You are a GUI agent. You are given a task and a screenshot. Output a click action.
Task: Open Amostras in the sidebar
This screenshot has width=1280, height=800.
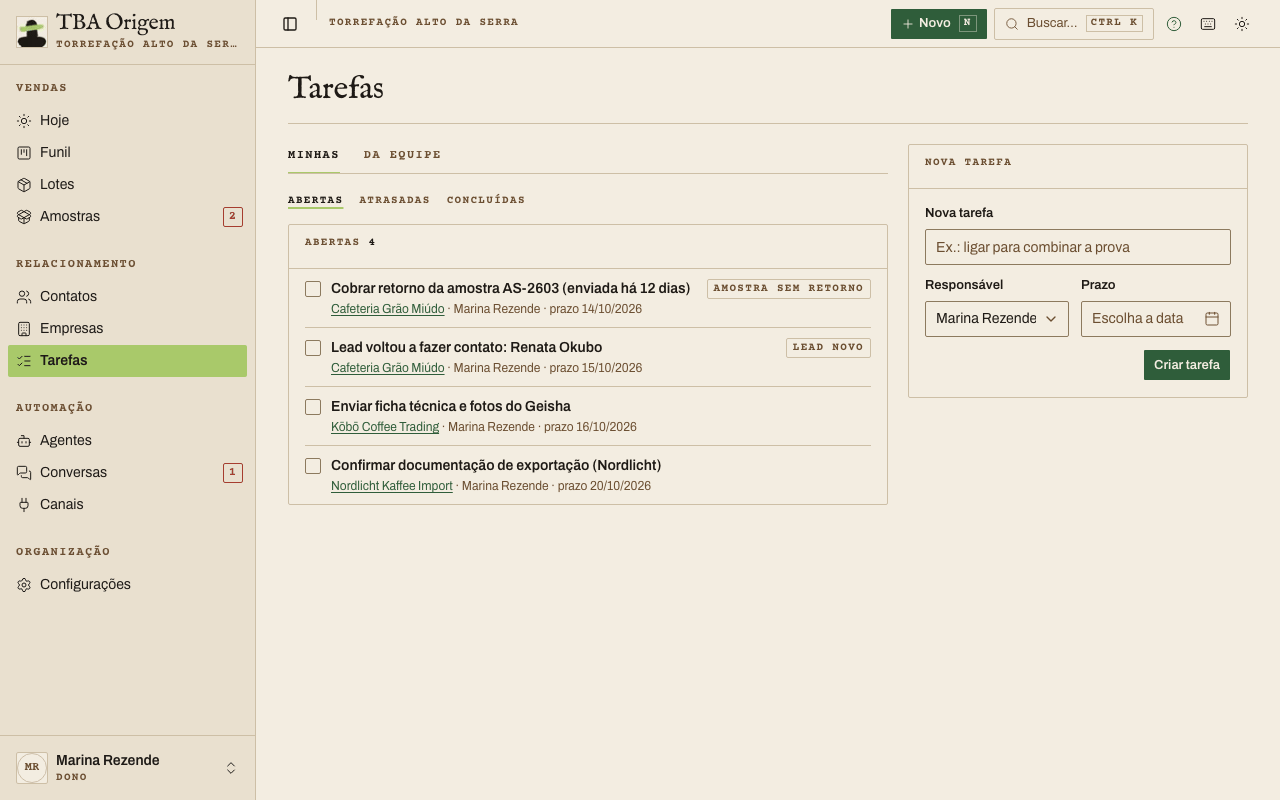tap(127, 216)
